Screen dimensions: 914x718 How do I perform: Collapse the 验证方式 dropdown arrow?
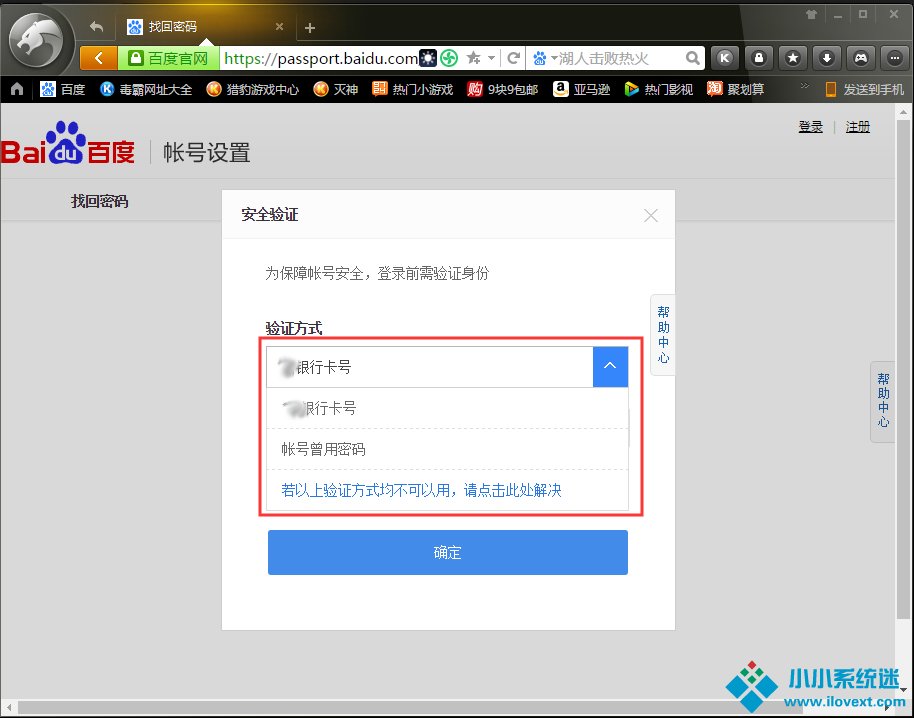(610, 367)
